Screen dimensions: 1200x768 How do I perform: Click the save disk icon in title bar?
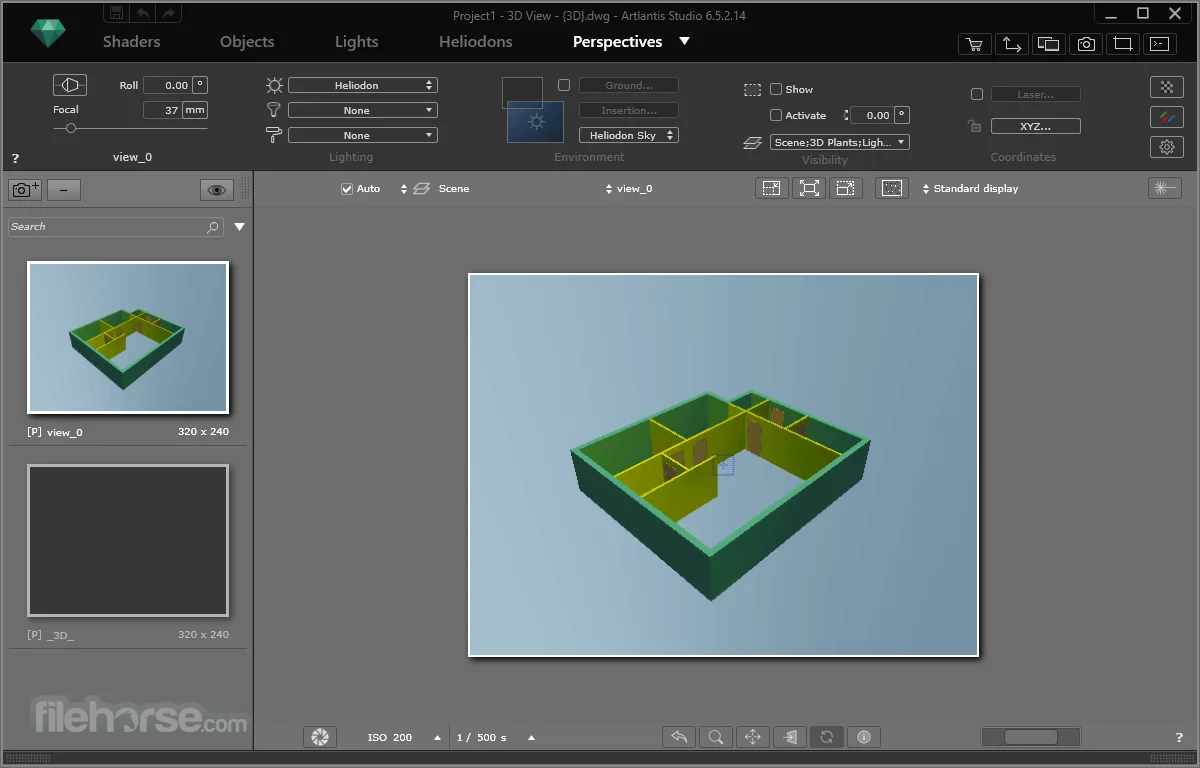pyautogui.click(x=117, y=13)
